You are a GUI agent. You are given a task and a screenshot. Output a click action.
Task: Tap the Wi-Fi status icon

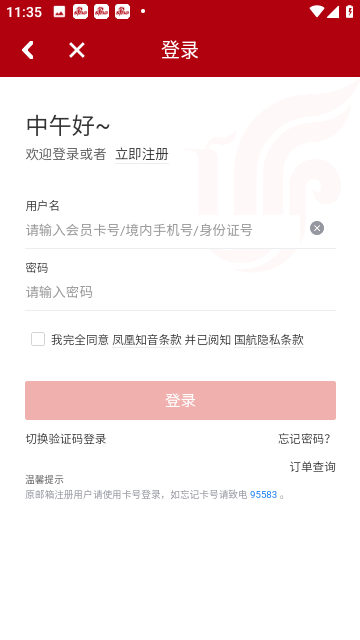[317, 11]
